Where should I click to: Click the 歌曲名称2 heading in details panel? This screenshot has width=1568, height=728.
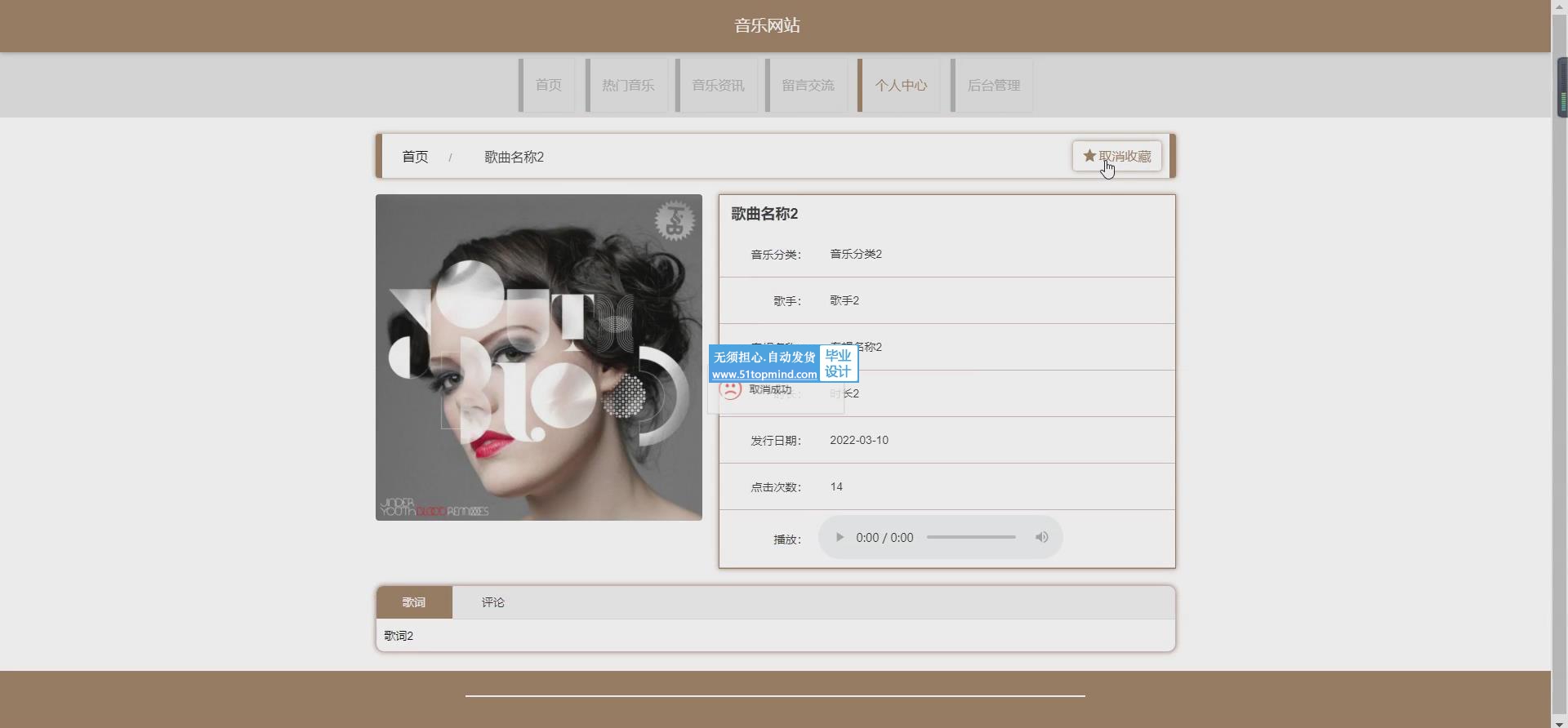pyautogui.click(x=764, y=214)
